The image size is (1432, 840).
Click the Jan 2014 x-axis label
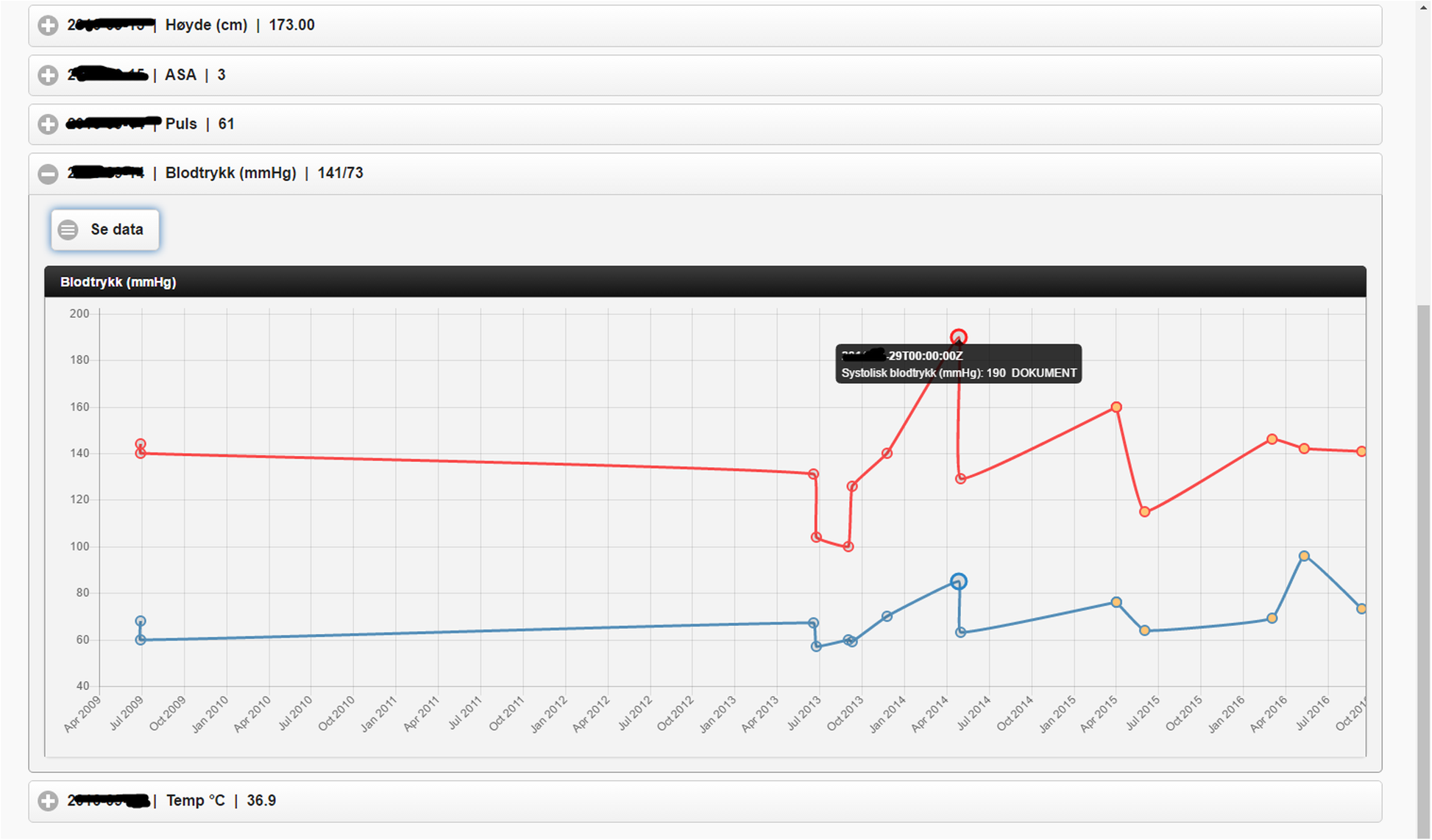point(888,714)
